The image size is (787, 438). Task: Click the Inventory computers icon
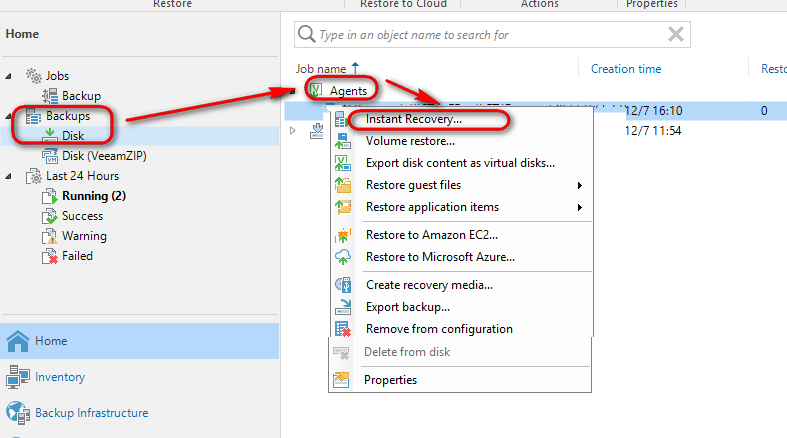(18, 377)
